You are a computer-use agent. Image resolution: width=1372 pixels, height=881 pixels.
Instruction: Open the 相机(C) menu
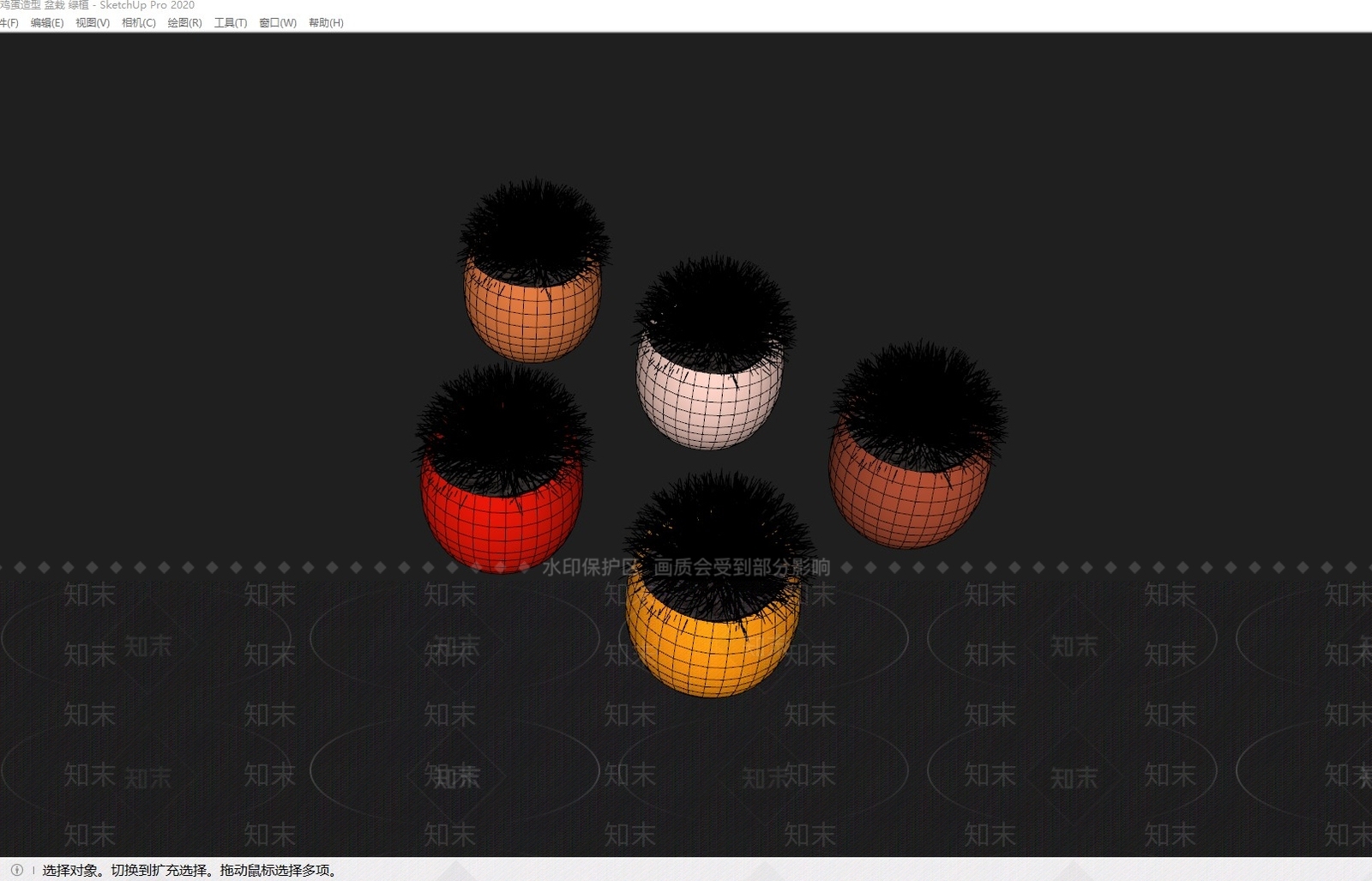coord(139,23)
